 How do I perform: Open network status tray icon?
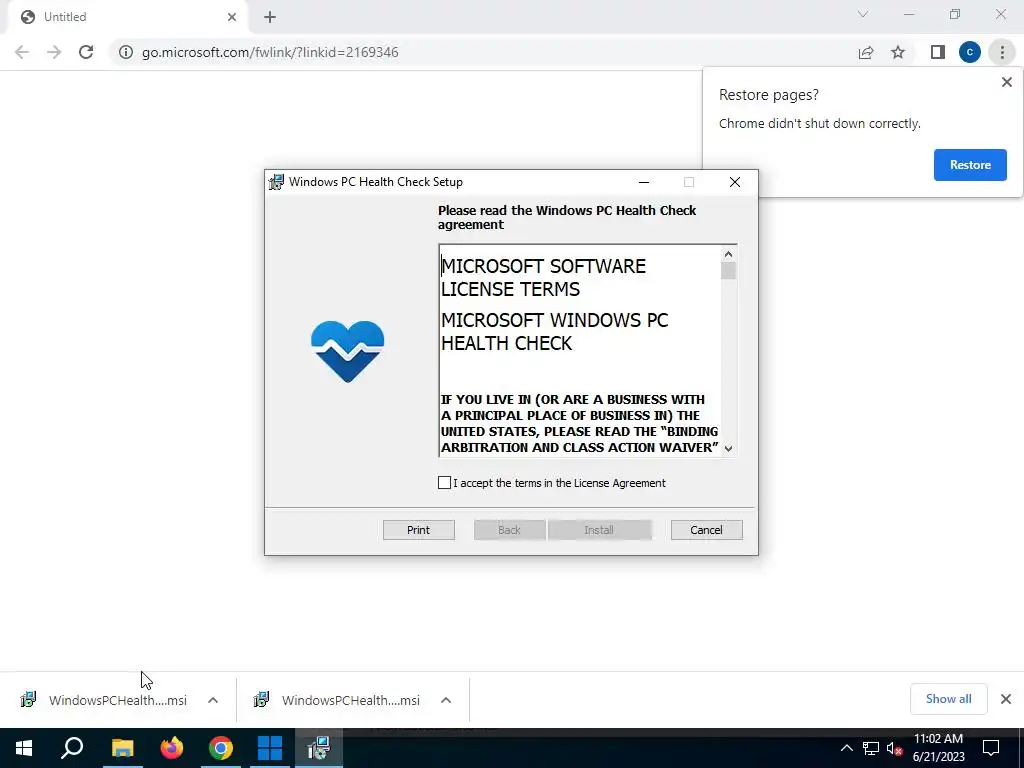[871, 748]
